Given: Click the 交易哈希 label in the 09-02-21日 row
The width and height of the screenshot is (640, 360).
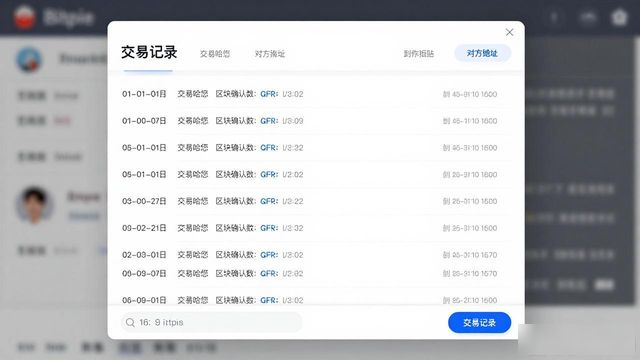Looking at the screenshot, I should pos(193,228).
